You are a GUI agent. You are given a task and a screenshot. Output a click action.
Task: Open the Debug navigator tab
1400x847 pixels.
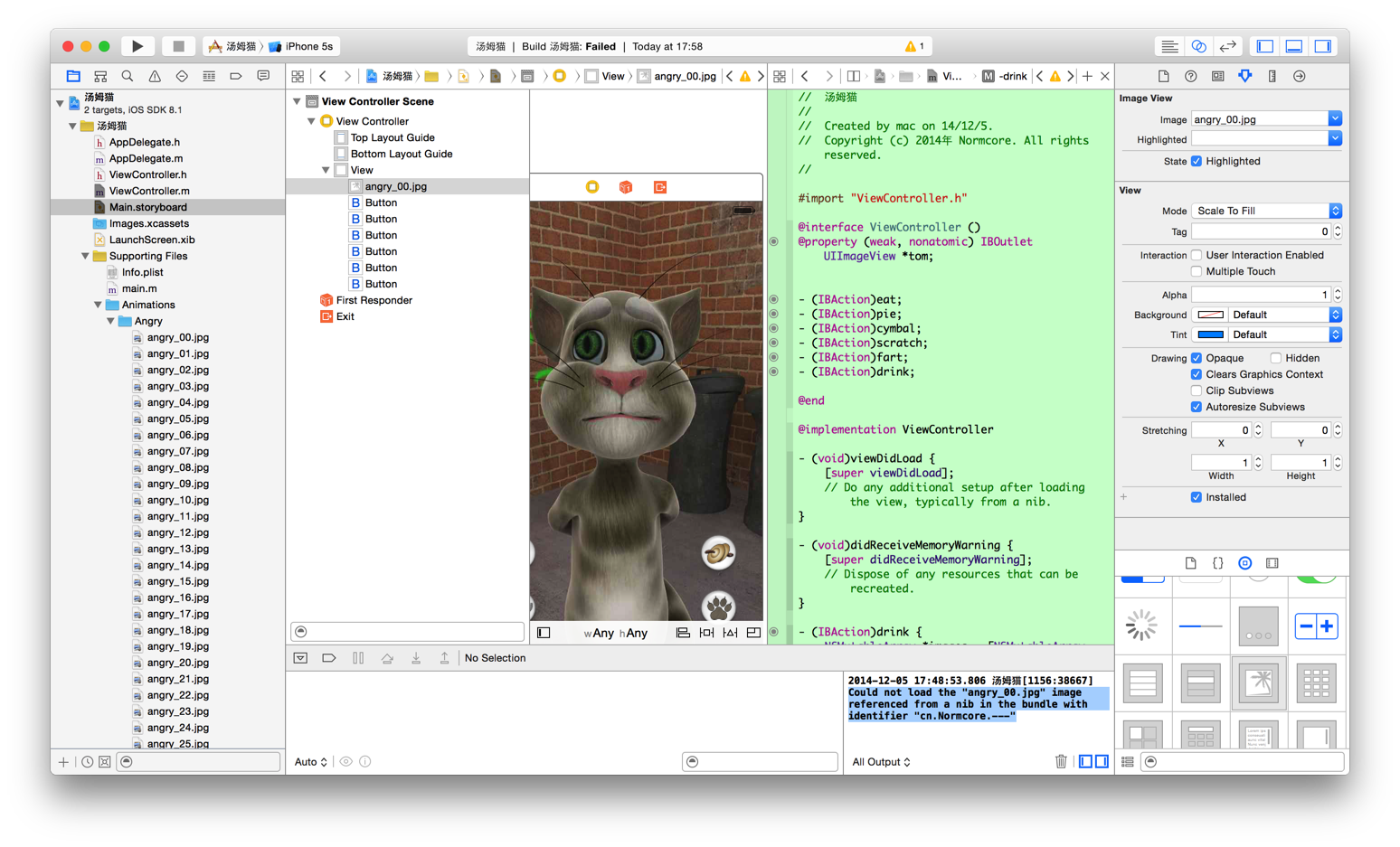(x=209, y=76)
